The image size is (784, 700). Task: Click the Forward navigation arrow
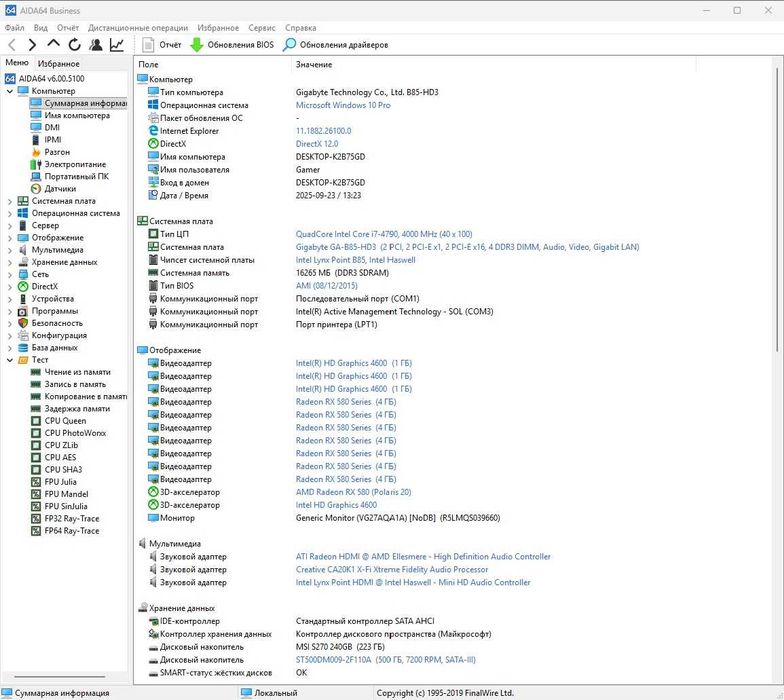click(x=32, y=45)
